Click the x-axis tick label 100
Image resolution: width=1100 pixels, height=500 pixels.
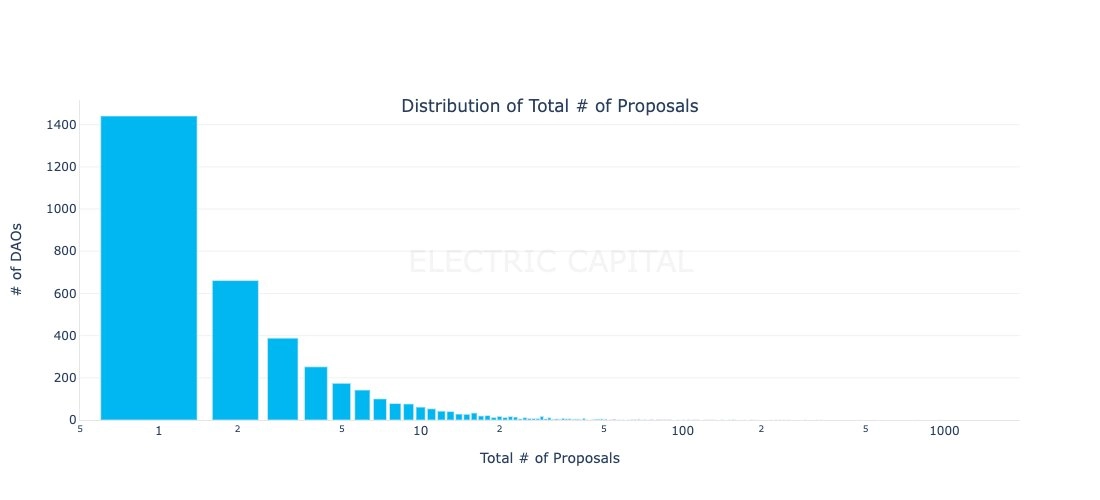pyautogui.click(x=683, y=431)
